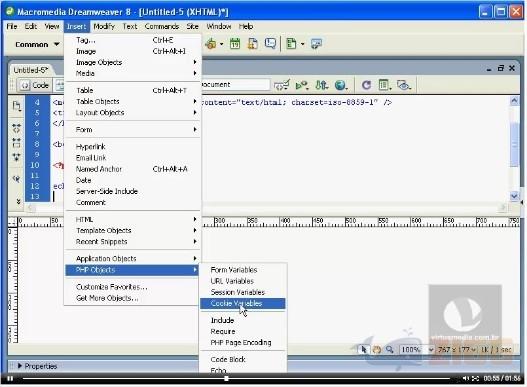Select the pointer Select tool in status bar
The height and width of the screenshot is (387, 527).
coord(364,350)
